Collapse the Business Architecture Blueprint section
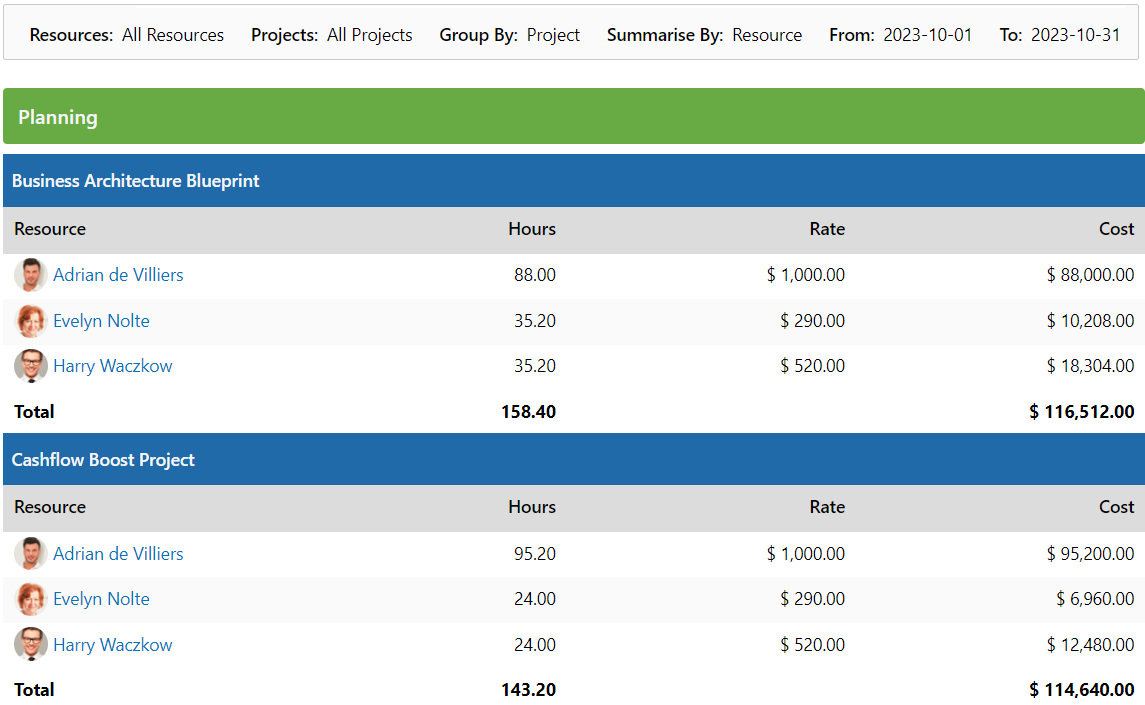The image size is (1145, 705). coord(138,180)
